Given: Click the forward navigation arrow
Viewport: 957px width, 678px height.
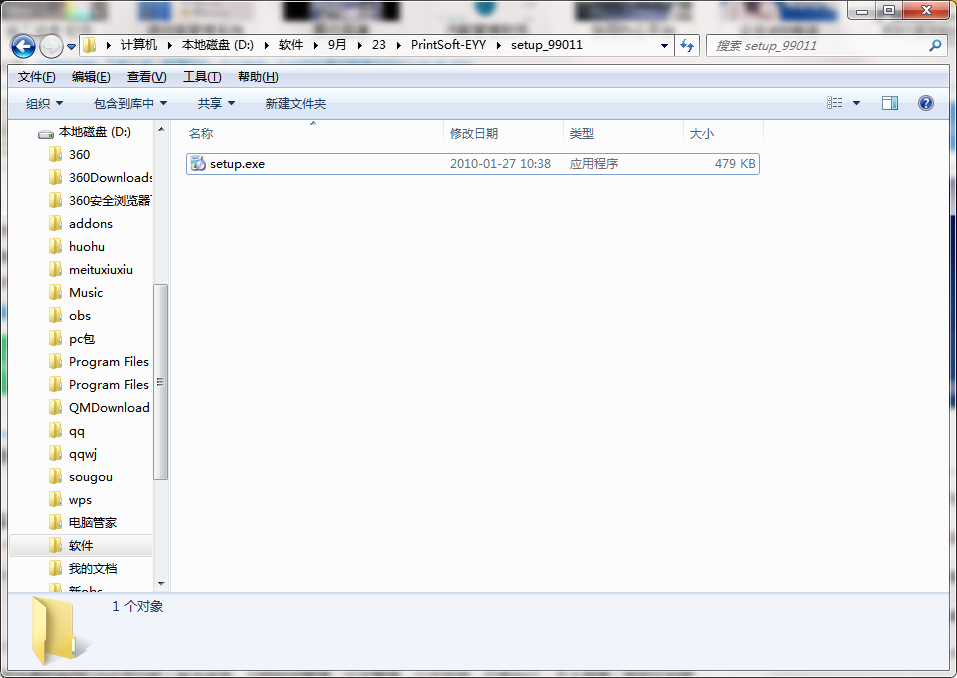Looking at the screenshot, I should [x=49, y=45].
